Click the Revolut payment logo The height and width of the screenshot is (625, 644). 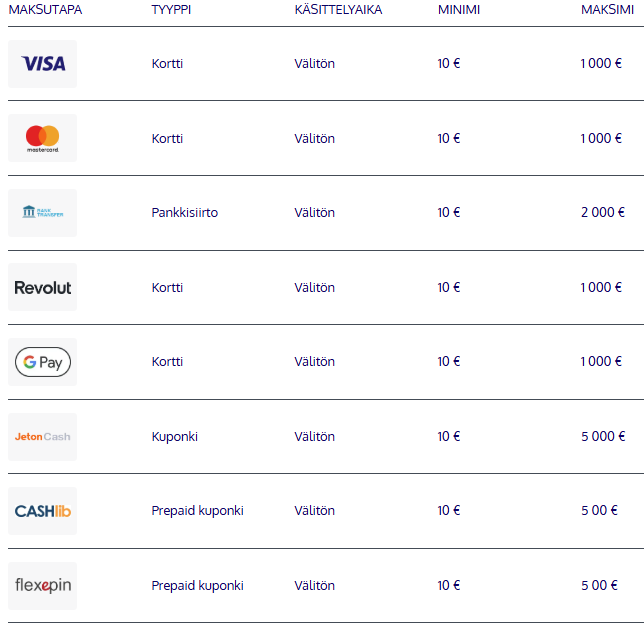pos(43,287)
